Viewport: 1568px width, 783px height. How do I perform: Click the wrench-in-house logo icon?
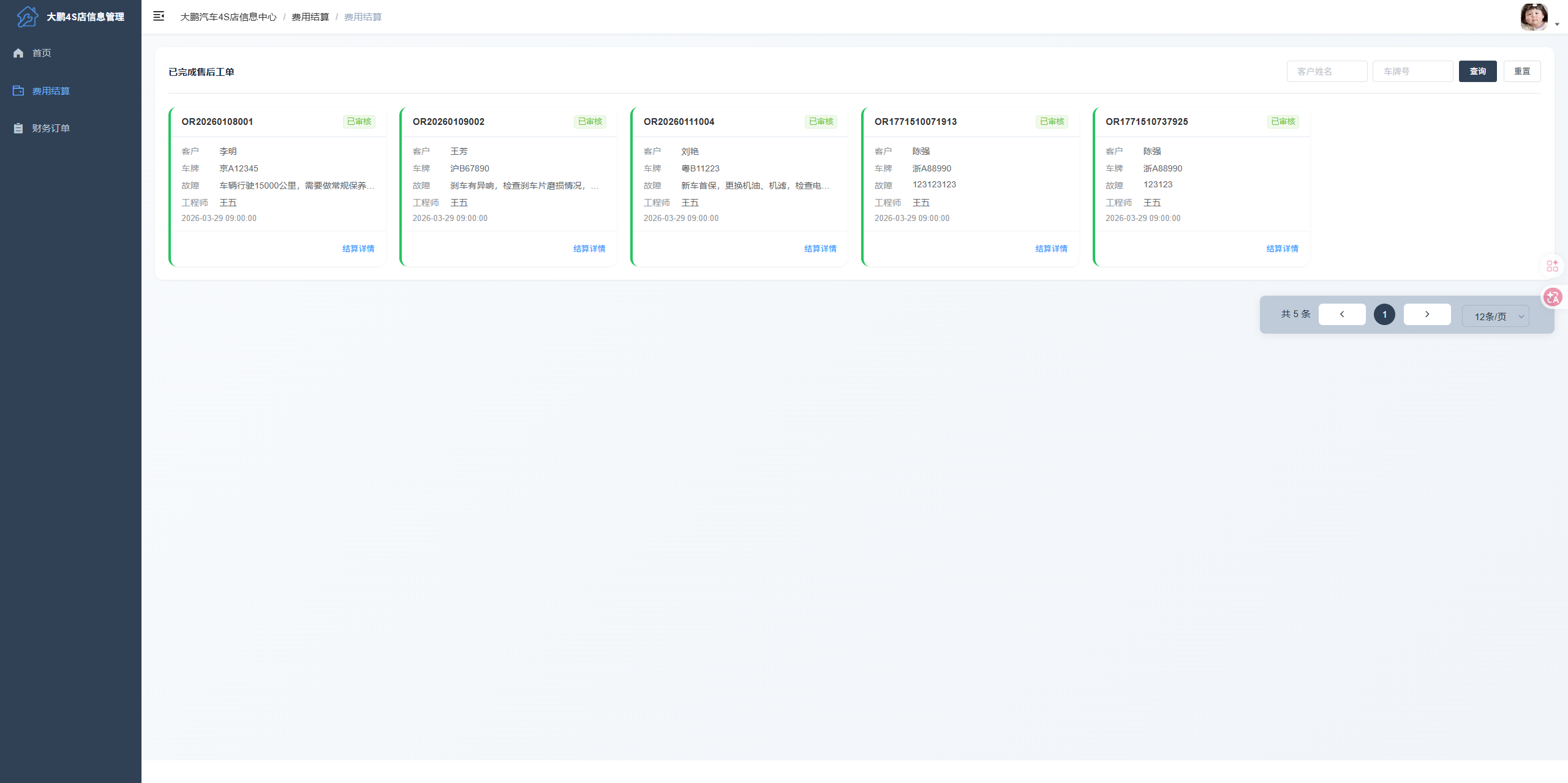pos(28,17)
